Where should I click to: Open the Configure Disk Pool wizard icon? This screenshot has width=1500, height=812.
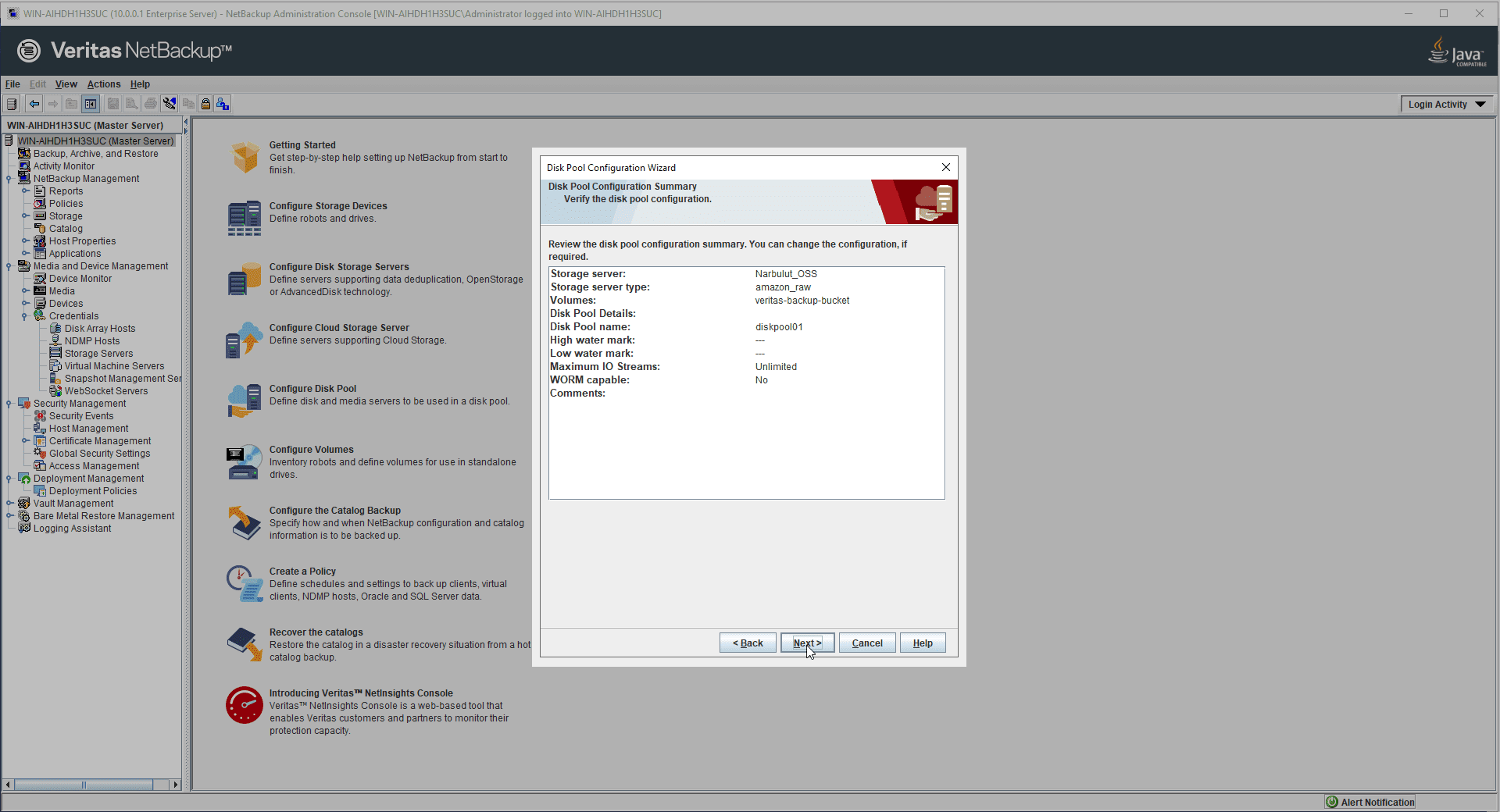coord(245,401)
